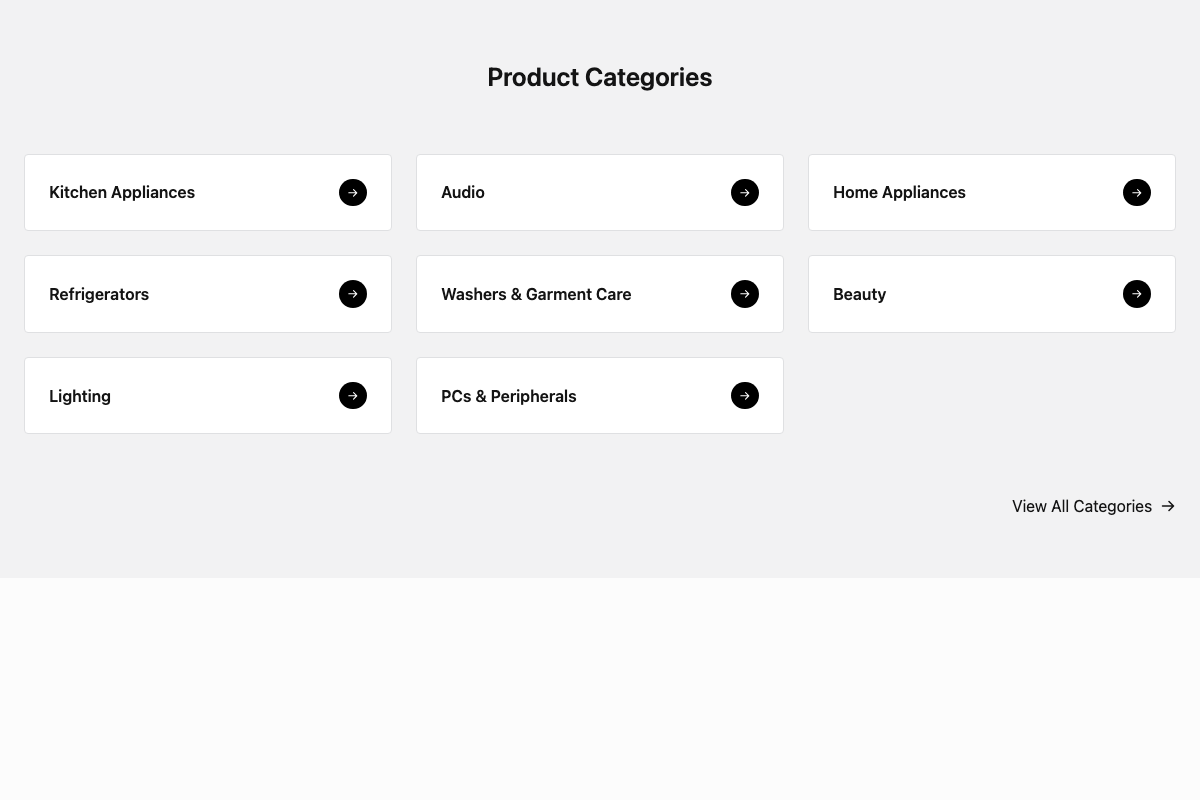1200x800 pixels.
Task: Click the Product Categories heading
Action: coord(600,77)
